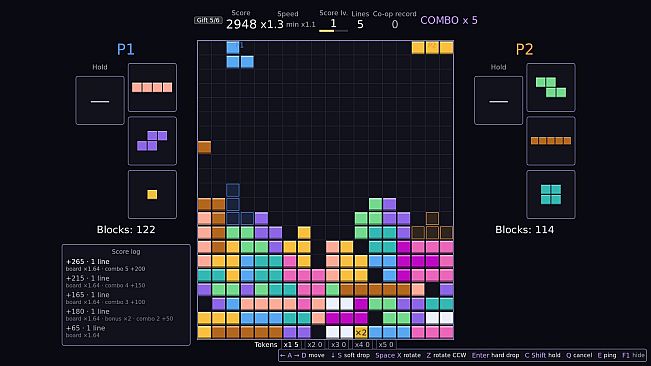Image resolution: width=651 pixels, height=366 pixels.
Task: Click P2's teal square piece preview
Action: point(551,194)
